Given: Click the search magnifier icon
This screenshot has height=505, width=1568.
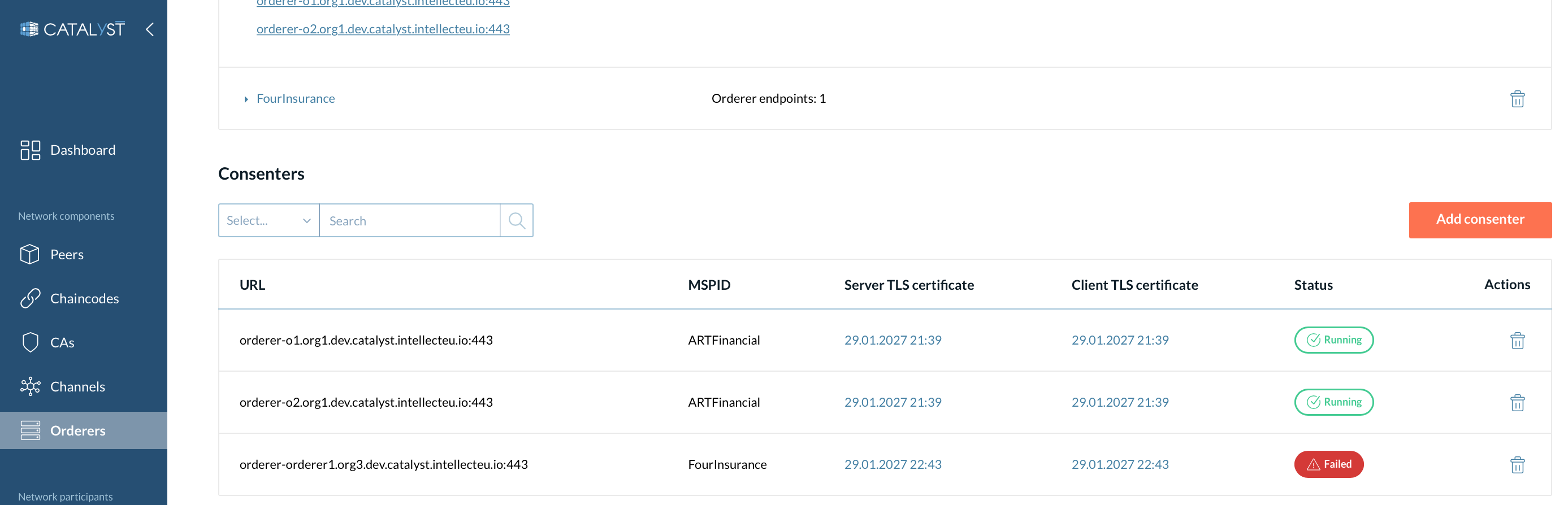Looking at the screenshot, I should point(516,220).
